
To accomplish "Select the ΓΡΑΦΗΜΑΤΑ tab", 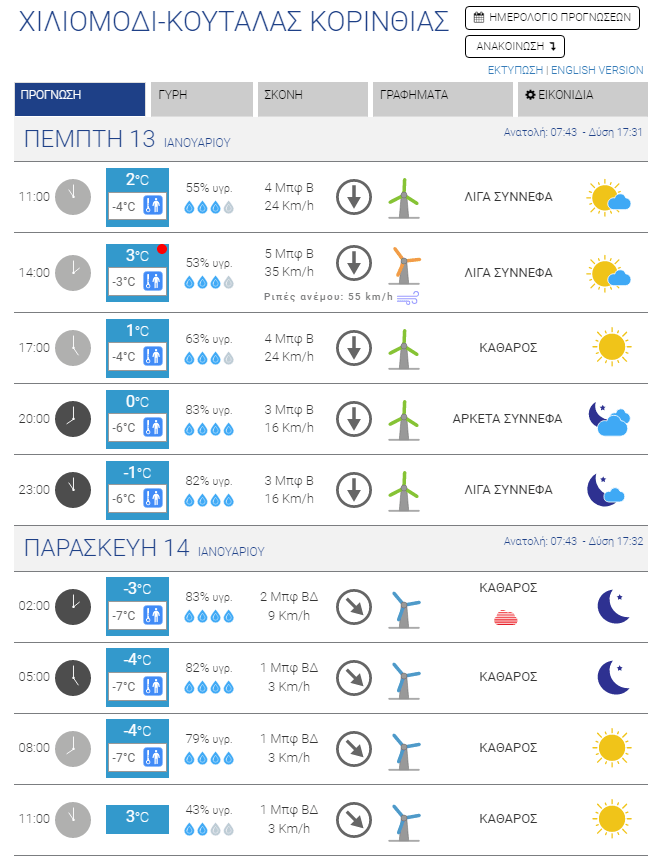I will (x=442, y=96).
